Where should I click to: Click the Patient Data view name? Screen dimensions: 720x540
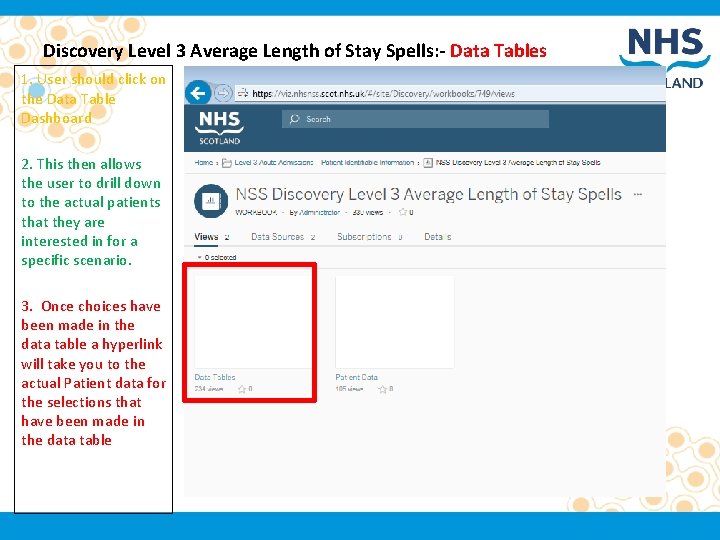coord(357,377)
